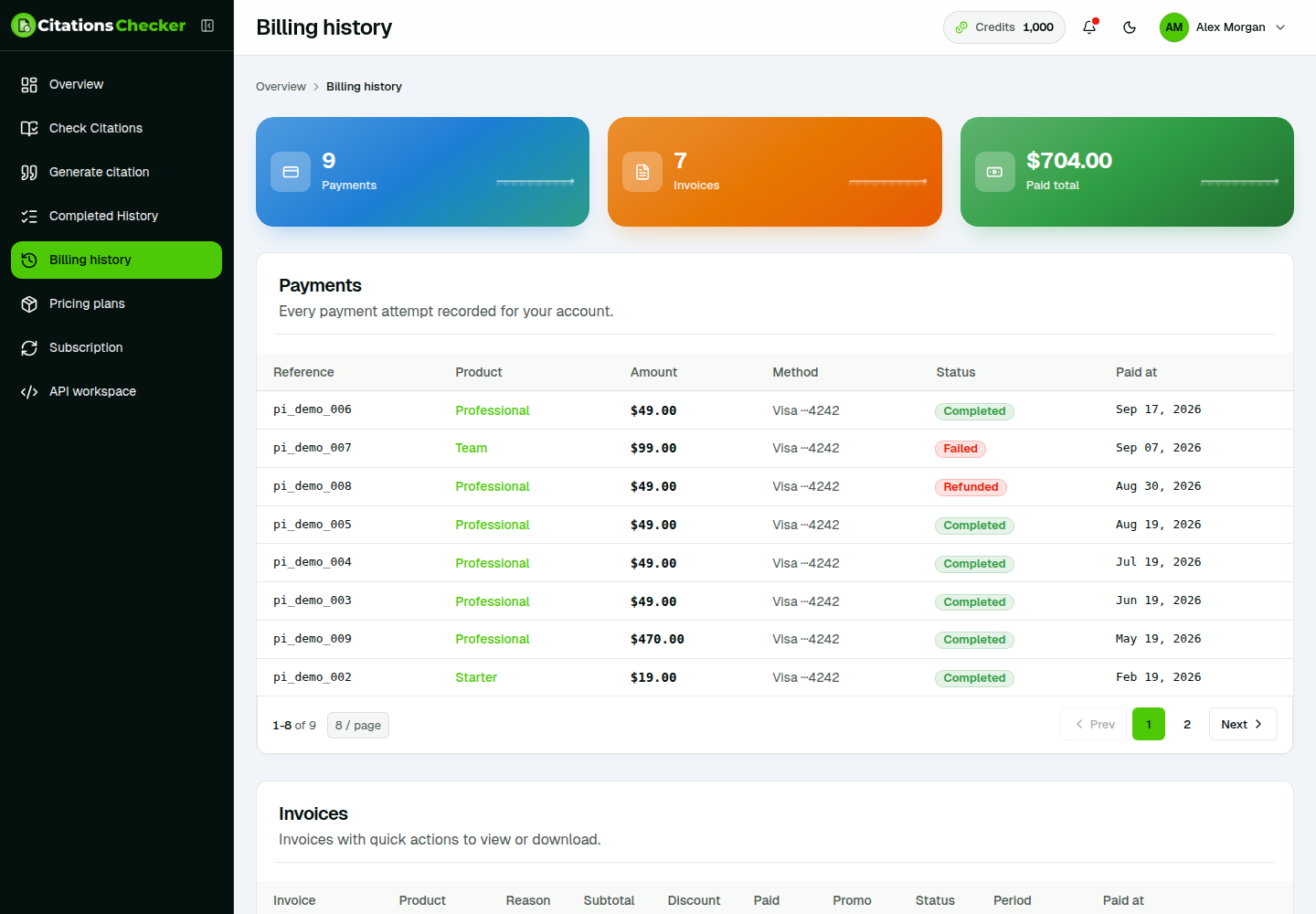Click the $19.00 amount cell
The image size is (1316, 914).
[653, 677]
